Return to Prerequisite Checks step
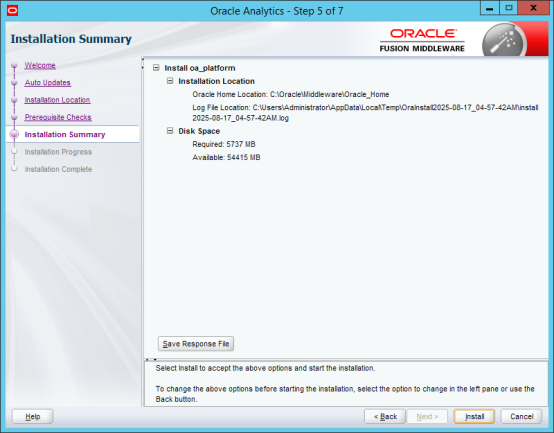The image size is (554, 433). click(x=58, y=117)
